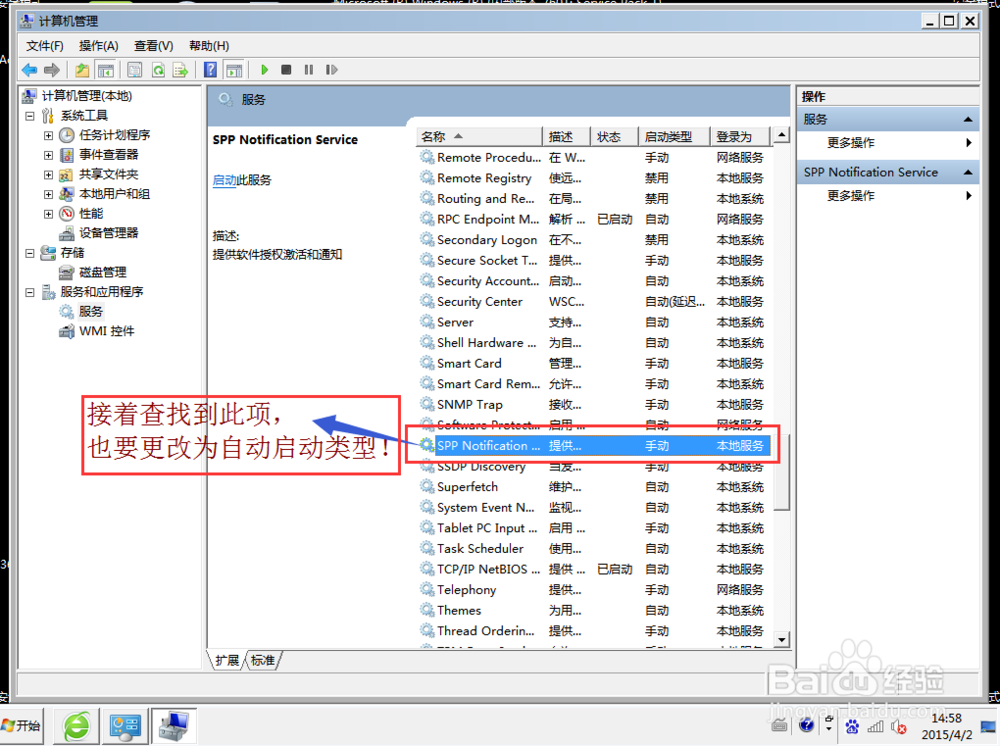1000x746 pixels.
Task: Navigate back with the blue back arrow
Action: pyautogui.click(x=29, y=69)
